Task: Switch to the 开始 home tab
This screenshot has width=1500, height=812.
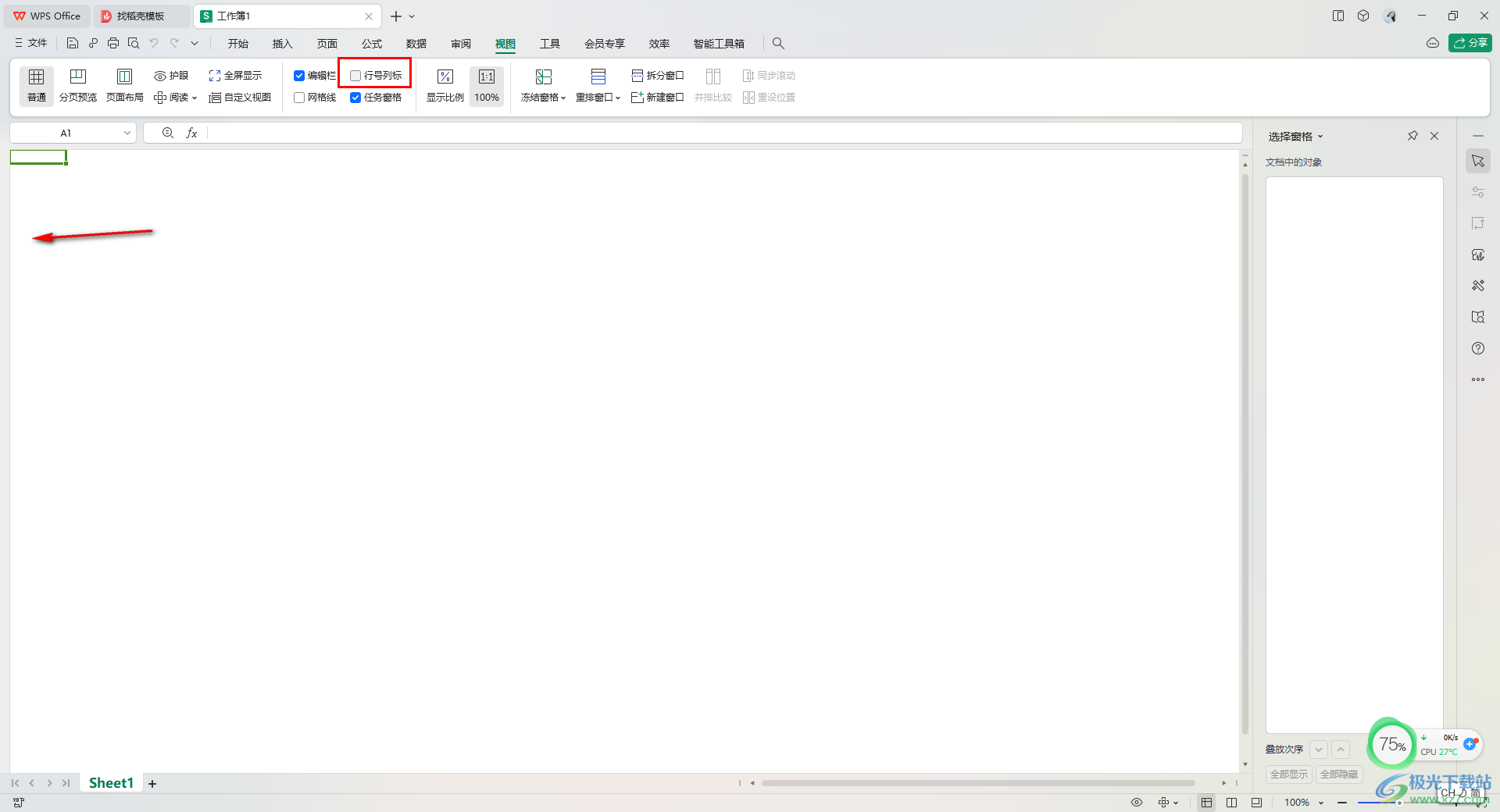Action: pos(238,44)
